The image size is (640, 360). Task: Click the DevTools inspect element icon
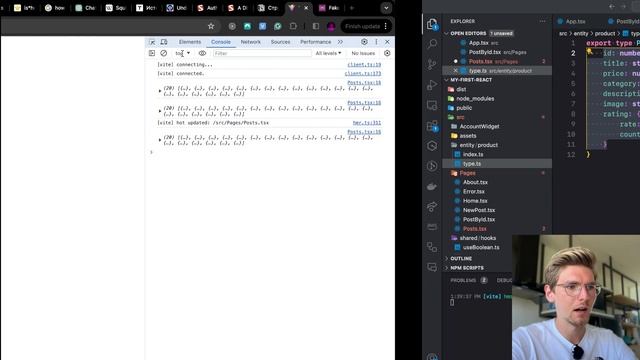pyautogui.click(x=152, y=42)
